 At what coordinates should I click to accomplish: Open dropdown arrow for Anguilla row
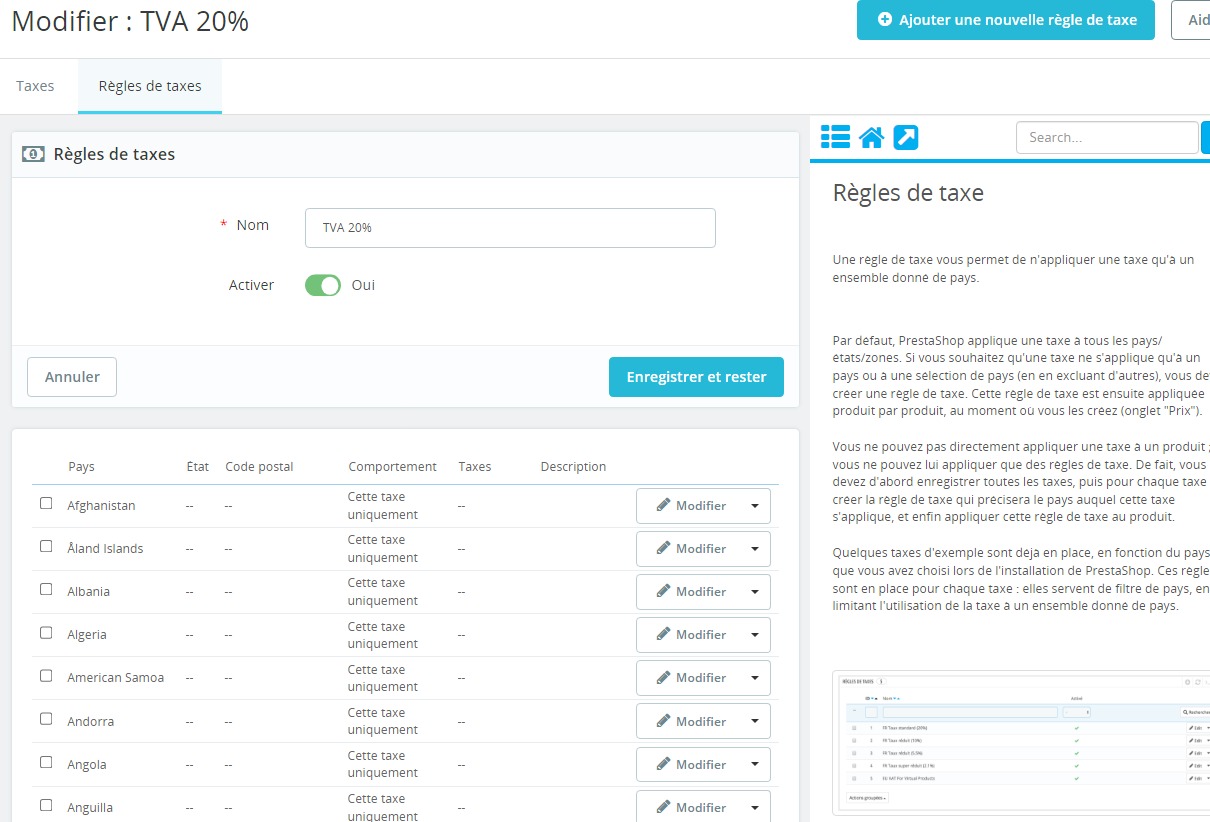pos(755,807)
